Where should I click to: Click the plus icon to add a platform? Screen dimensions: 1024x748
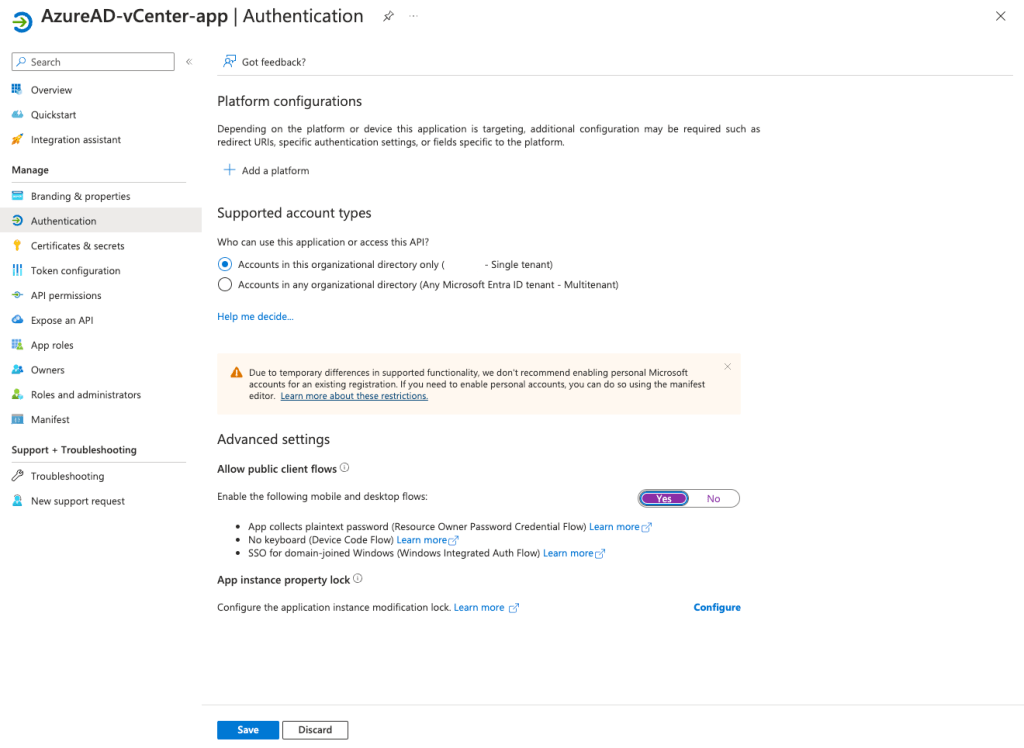[229, 170]
